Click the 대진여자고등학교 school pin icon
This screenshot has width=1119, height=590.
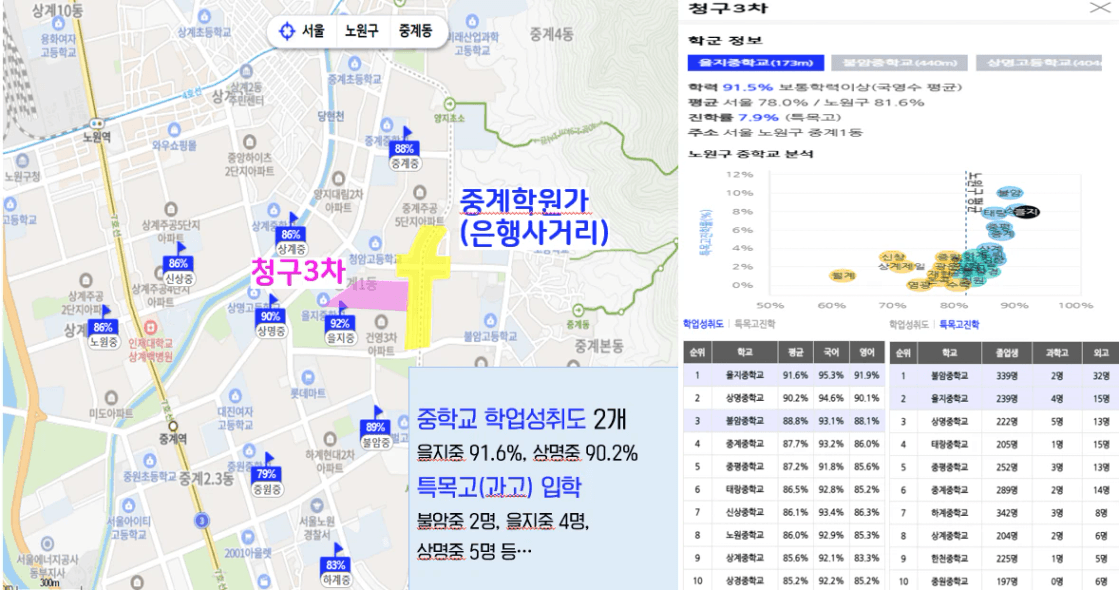[x=236, y=396]
